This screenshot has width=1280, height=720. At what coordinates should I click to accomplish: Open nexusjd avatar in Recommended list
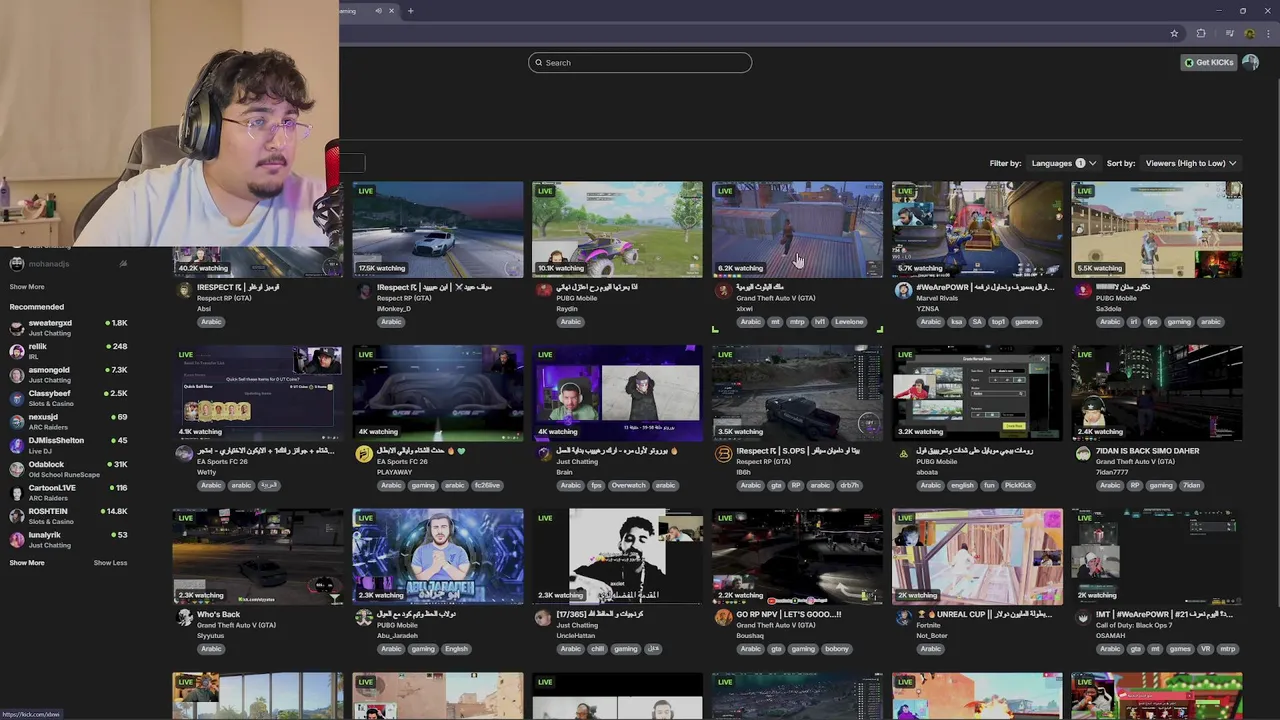coord(16,422)
